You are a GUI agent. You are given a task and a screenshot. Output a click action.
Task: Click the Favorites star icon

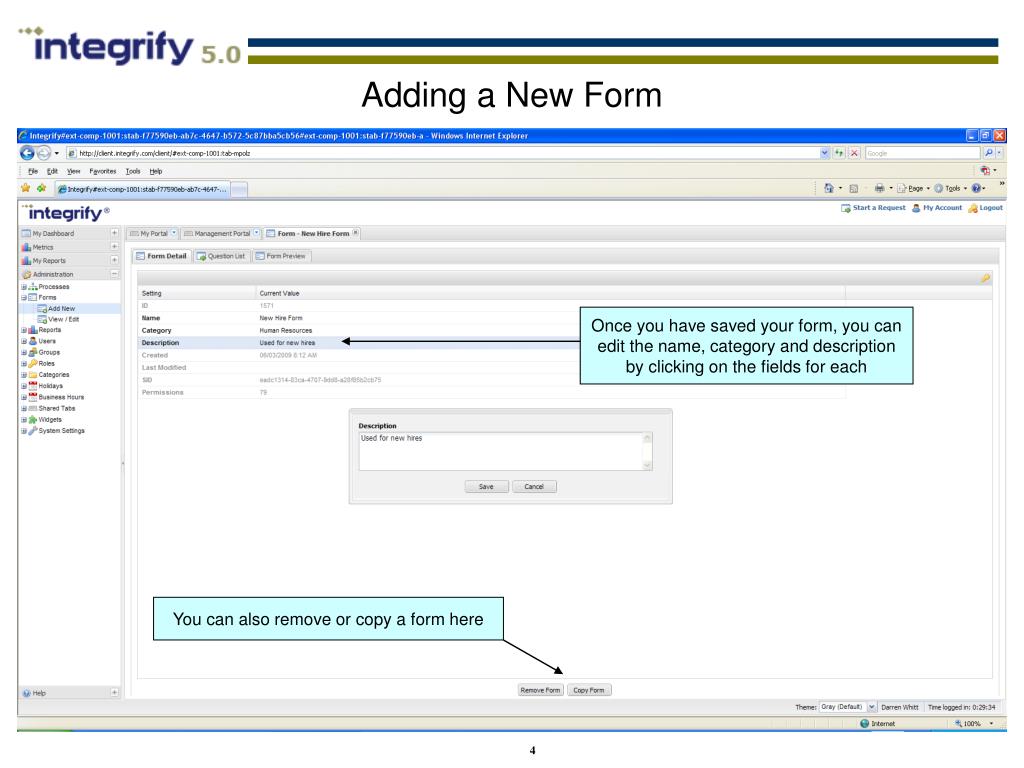pyautogui.click(x=25, y=188)
